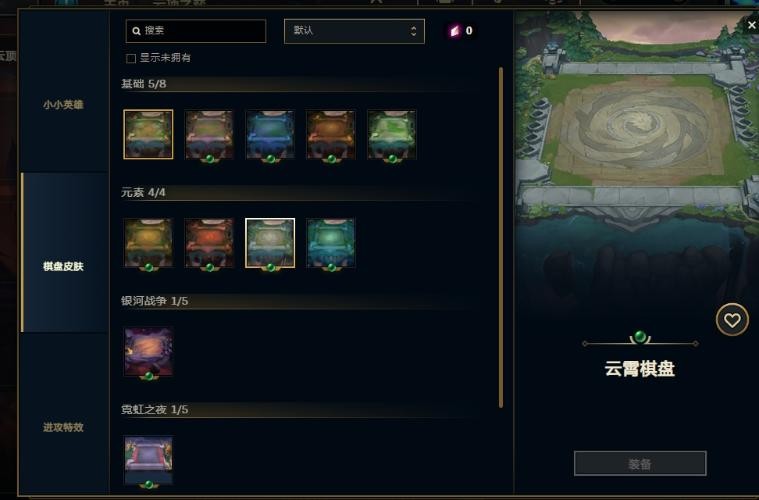
Task: Click the dropdown arrows on 默认 selector
Action: pos(413,31)
